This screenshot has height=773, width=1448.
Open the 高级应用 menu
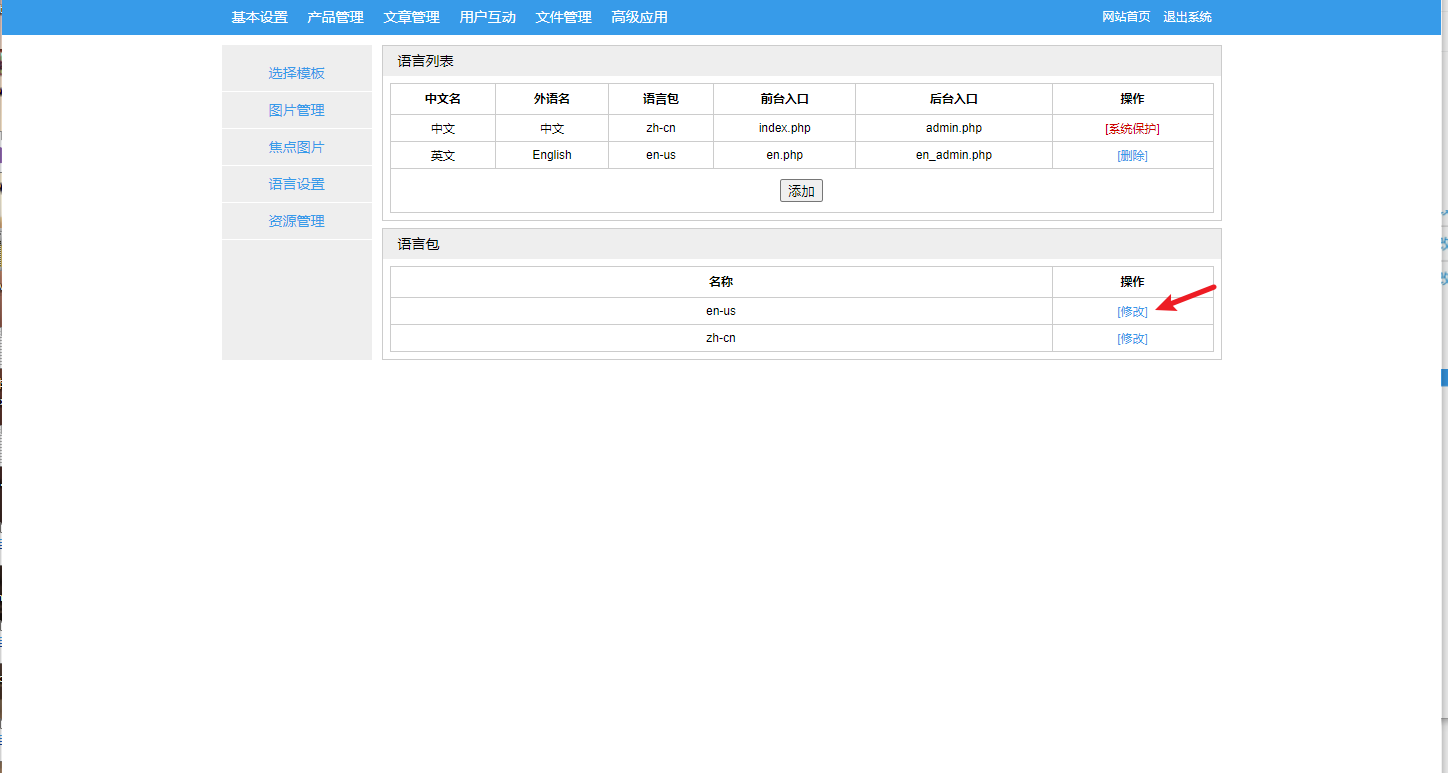coord(639,17)
